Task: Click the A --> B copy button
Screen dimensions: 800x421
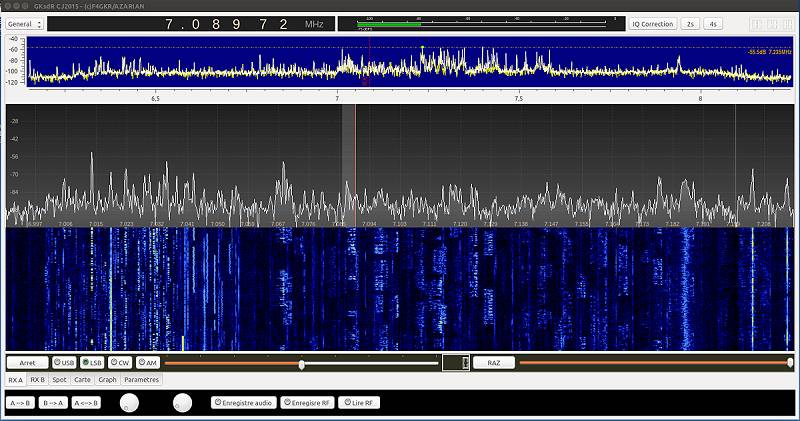Action: pos(20,402)
